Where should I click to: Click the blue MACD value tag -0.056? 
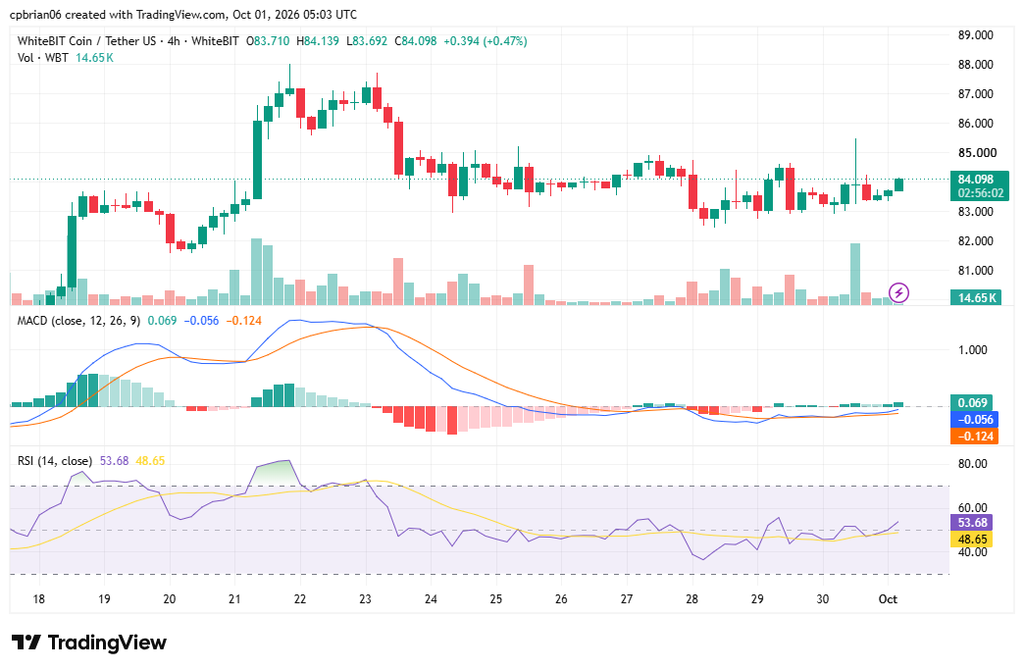coord(974,420)
